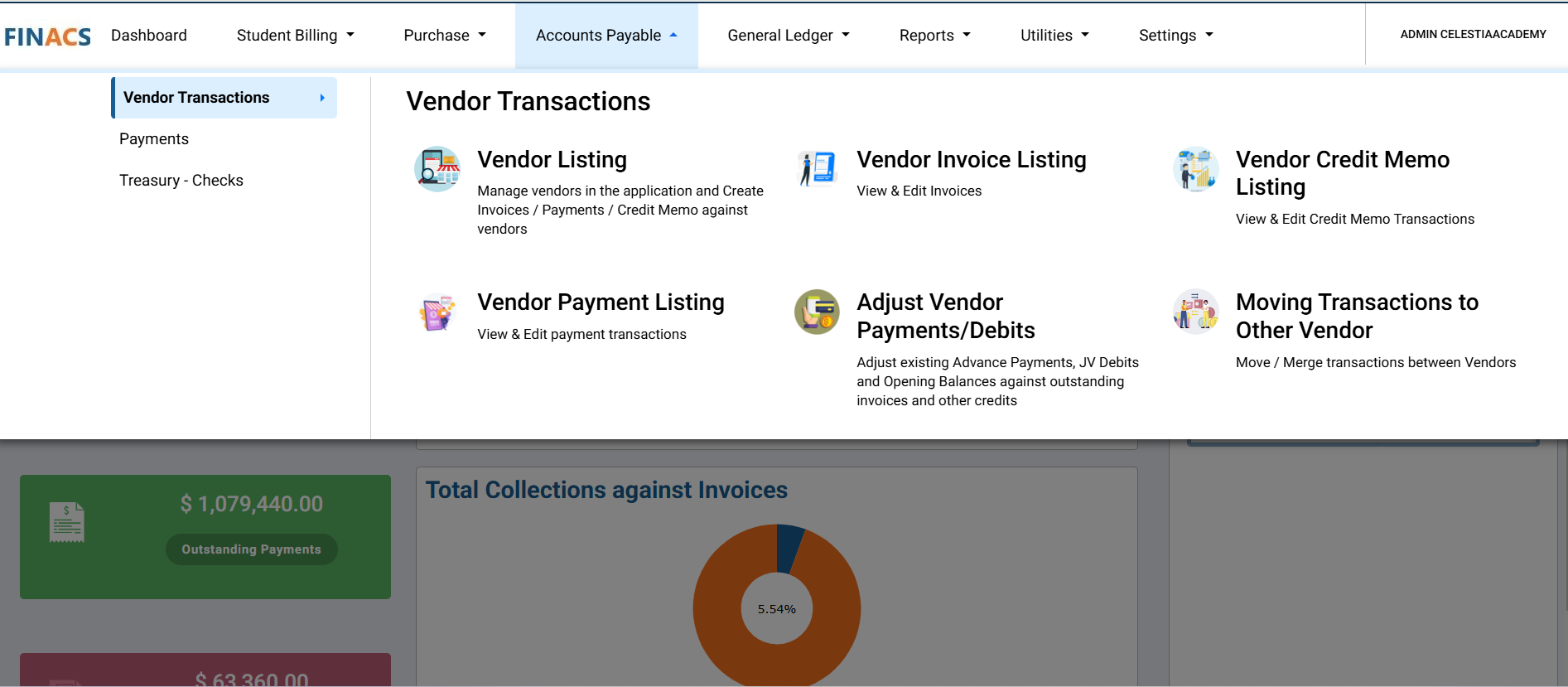Select Treasury - Checks in the sidebar
1568x687 pixels.
point(181,181)
